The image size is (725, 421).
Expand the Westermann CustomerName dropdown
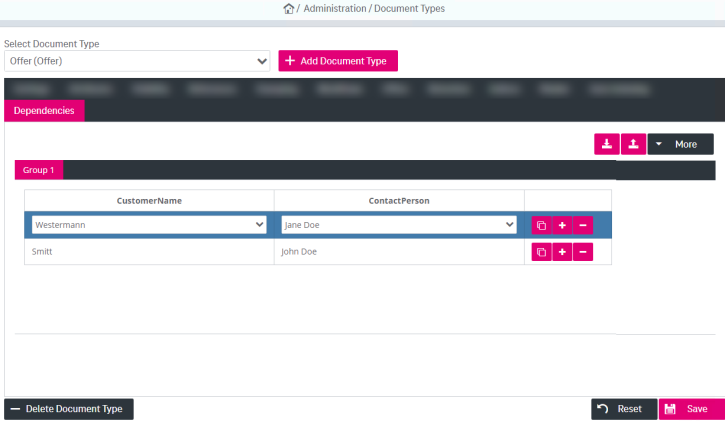[x=149, y=225]
